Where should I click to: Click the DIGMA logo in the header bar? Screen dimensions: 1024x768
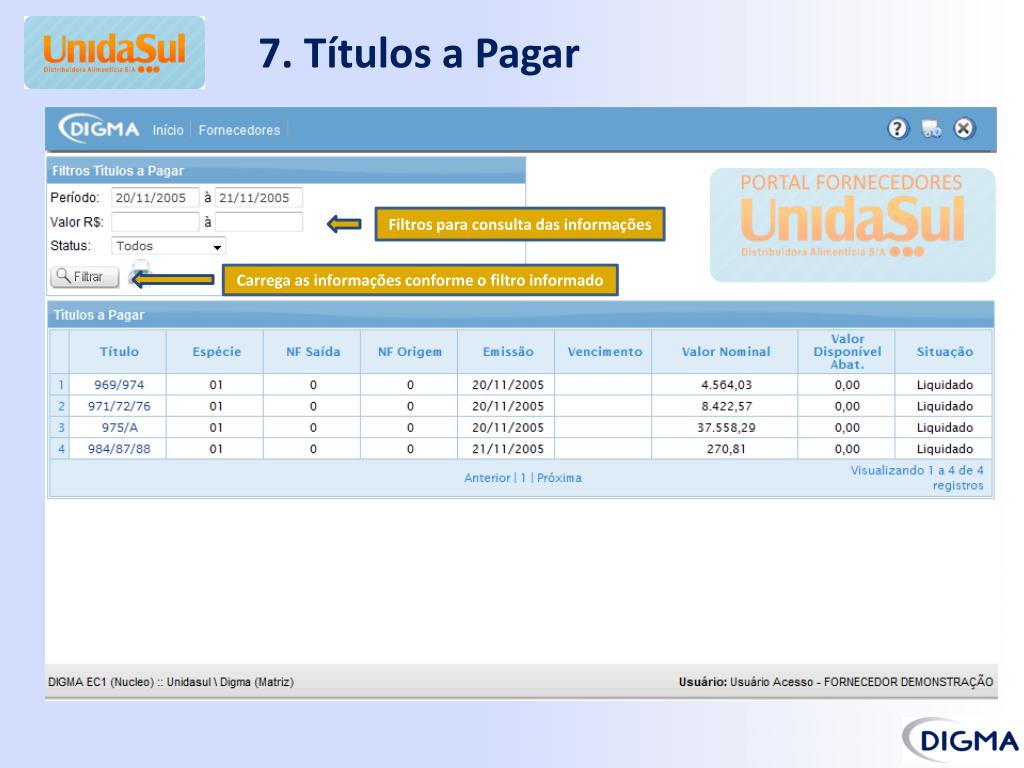click(x=99, y=129)
